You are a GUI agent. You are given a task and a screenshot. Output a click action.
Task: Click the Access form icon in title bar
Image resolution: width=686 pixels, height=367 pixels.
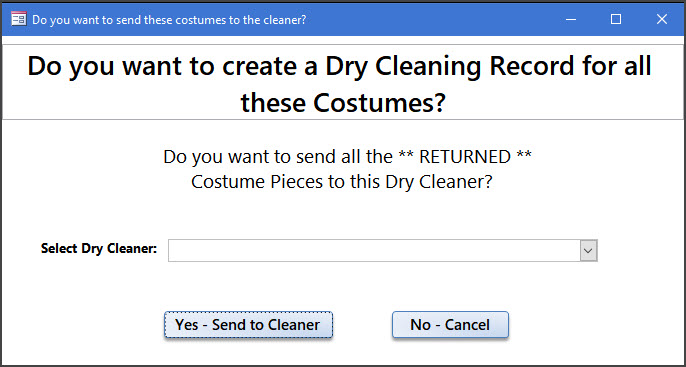click(x=18, y=19)
